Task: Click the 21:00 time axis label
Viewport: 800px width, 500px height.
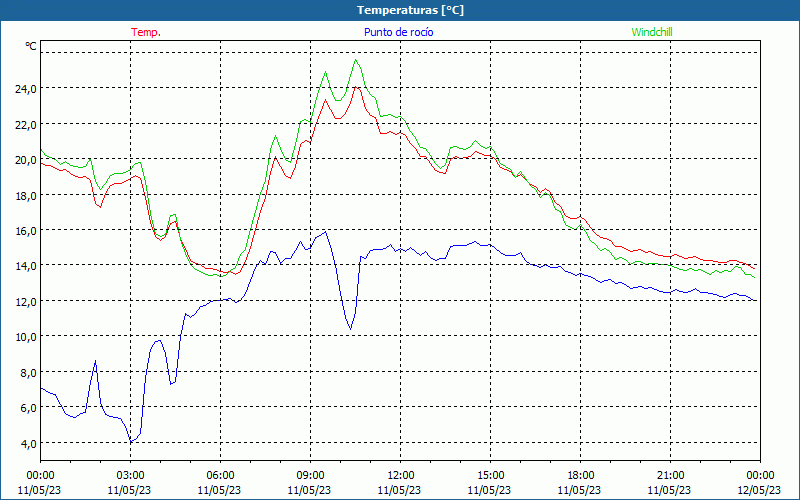Action: 670,476
